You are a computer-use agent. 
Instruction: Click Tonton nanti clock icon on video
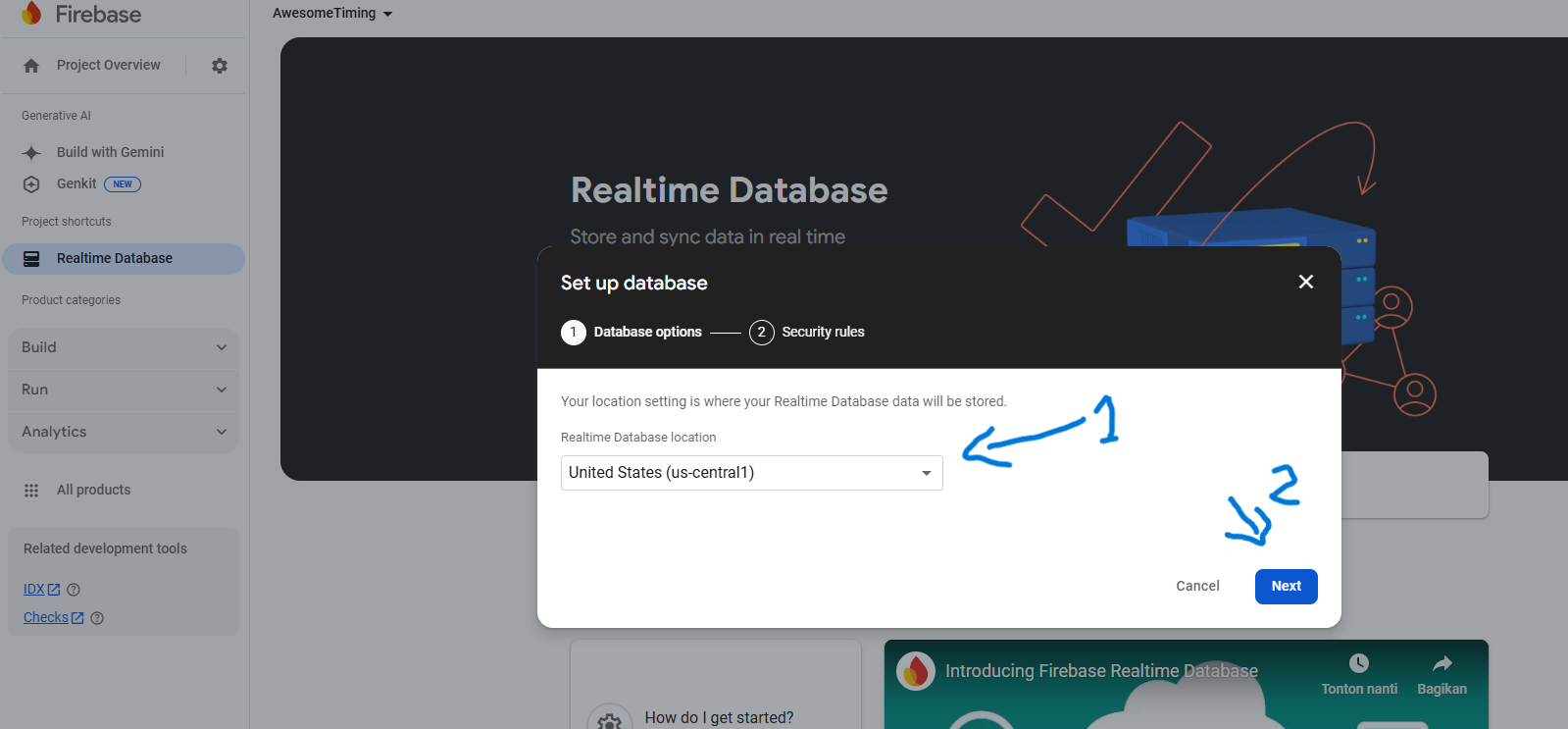click(x=1358, y=664)
